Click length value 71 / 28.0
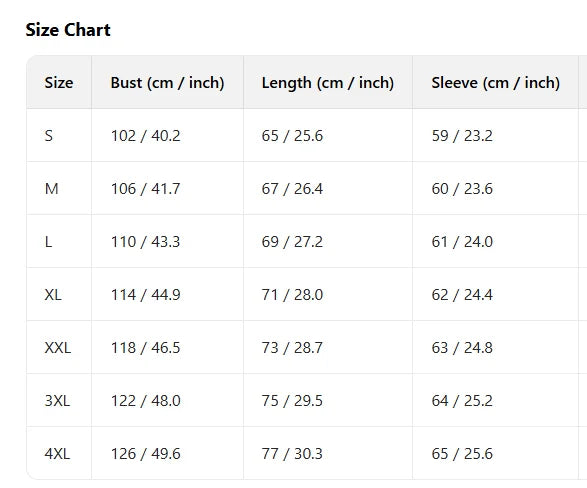The width and height of the screenshot is (587, 488). 292,295
